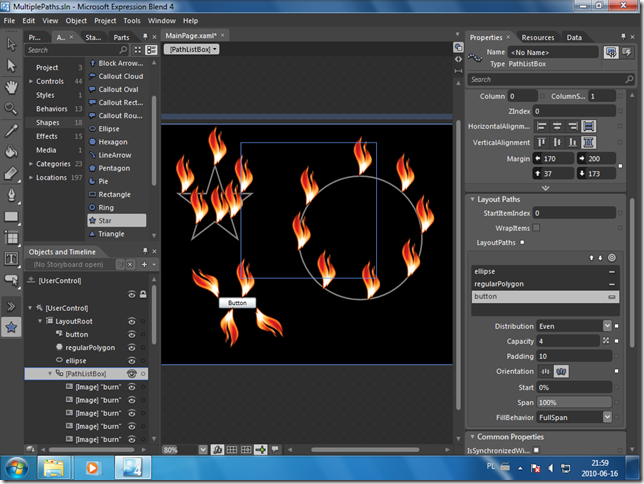Collapse the Layout Paths section
The width and height of the screenshot is (644, 484).
coord(472,199)
